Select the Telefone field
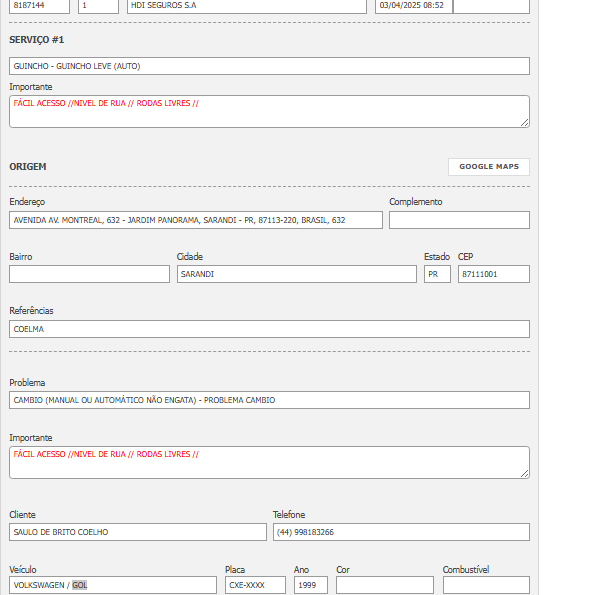The width and height of the screenshot is (609, 595). 401,532
